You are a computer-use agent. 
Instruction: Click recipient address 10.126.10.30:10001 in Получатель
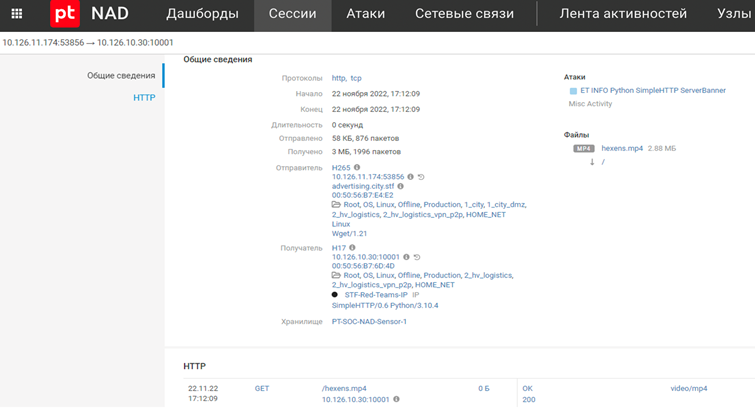pyautogui.click(x=365, y=257)
